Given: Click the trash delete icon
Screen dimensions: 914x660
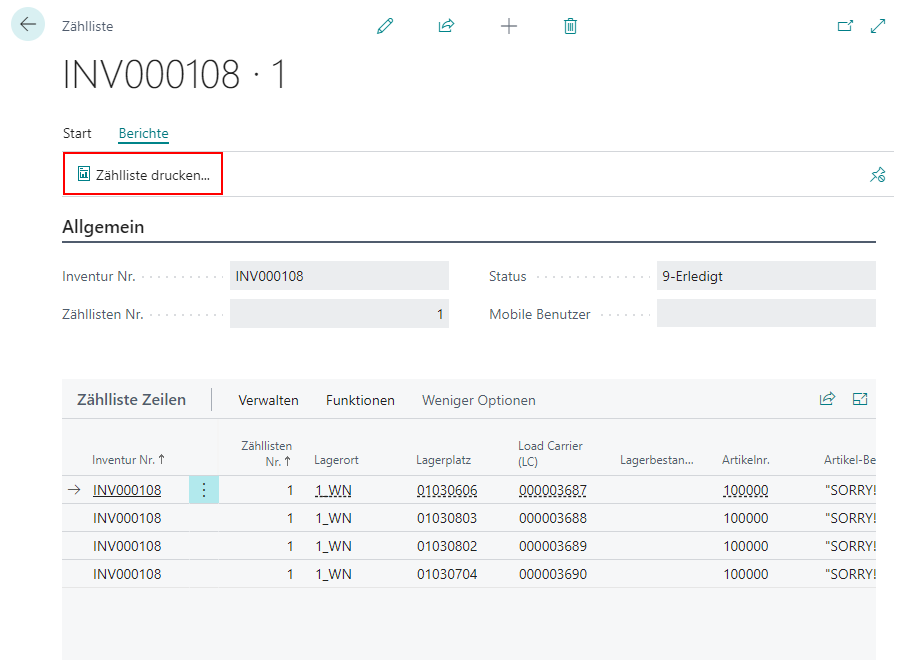Looking at the screenshot, I should click(570, 27).
